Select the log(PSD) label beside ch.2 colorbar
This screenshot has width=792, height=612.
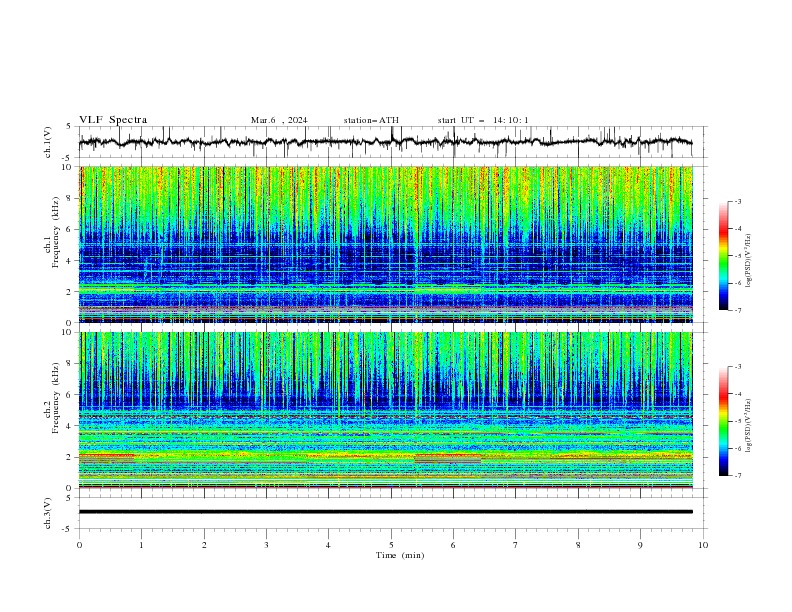pyautogui.click(x=748, y=426)
